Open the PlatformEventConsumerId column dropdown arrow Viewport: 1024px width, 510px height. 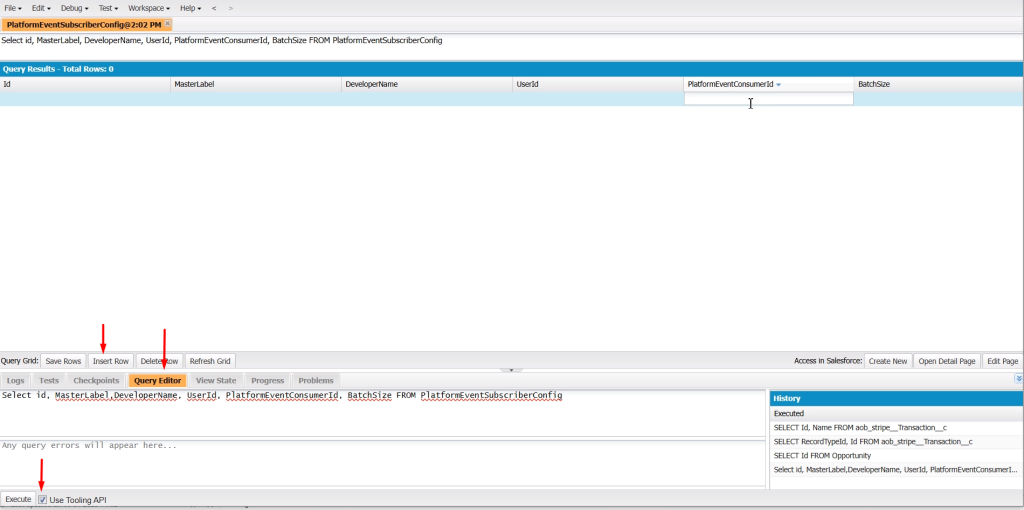tap(778, 85)
